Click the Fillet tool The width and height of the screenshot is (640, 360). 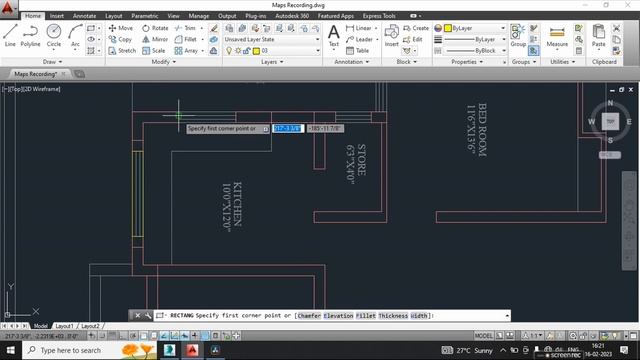[186, 40]
